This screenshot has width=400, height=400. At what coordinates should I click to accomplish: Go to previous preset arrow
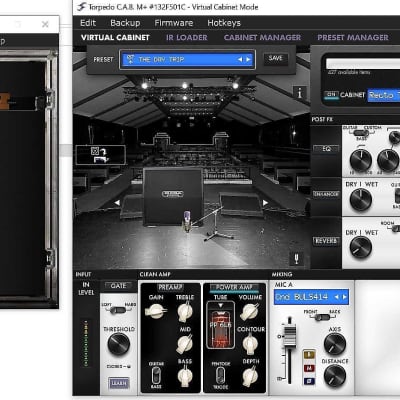pyautogui.click(x=240, y=60)
